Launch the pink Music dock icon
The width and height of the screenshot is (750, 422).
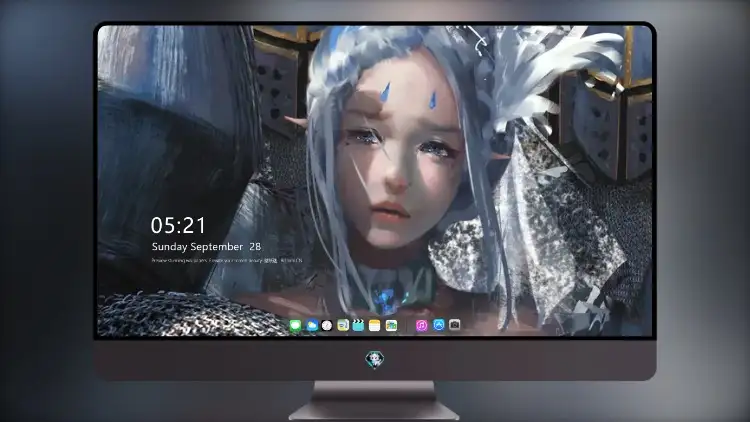click(421, 326)
